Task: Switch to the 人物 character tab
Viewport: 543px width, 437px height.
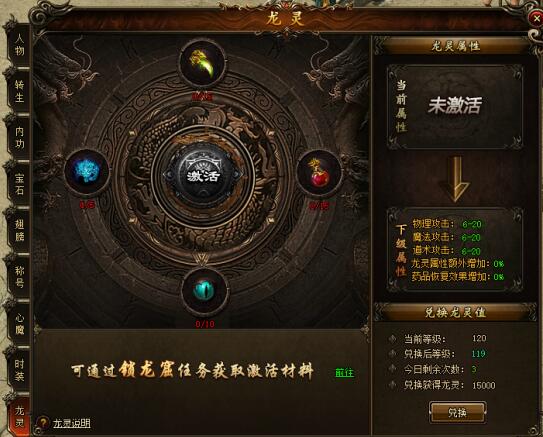Action: [x=19, y=45]
